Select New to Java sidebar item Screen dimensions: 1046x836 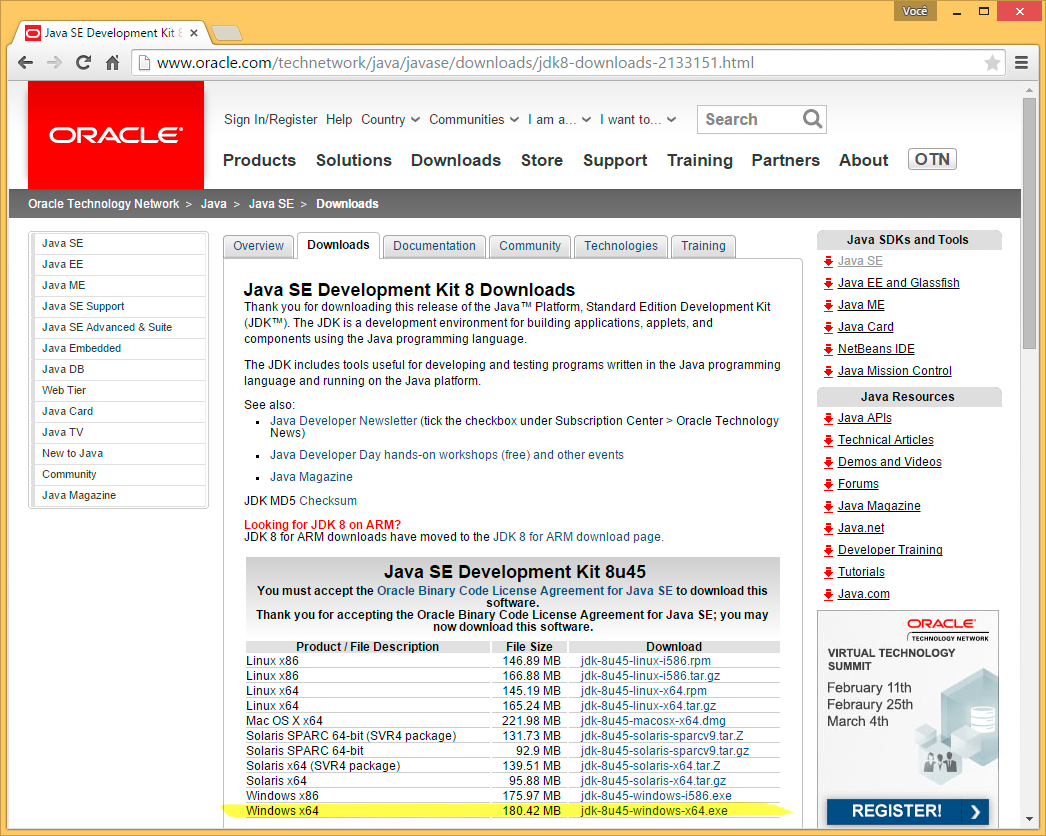tap(120, 453)
